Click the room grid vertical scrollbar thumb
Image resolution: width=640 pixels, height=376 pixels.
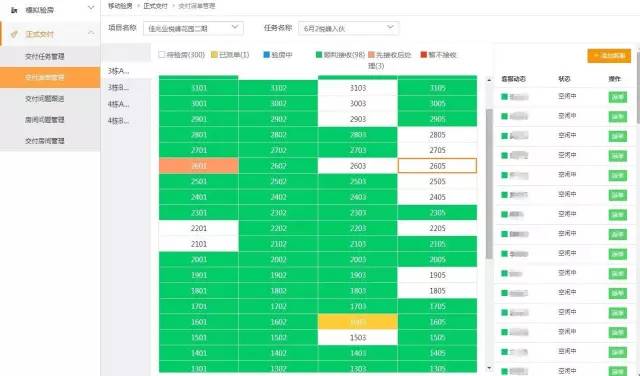(489, 184)
